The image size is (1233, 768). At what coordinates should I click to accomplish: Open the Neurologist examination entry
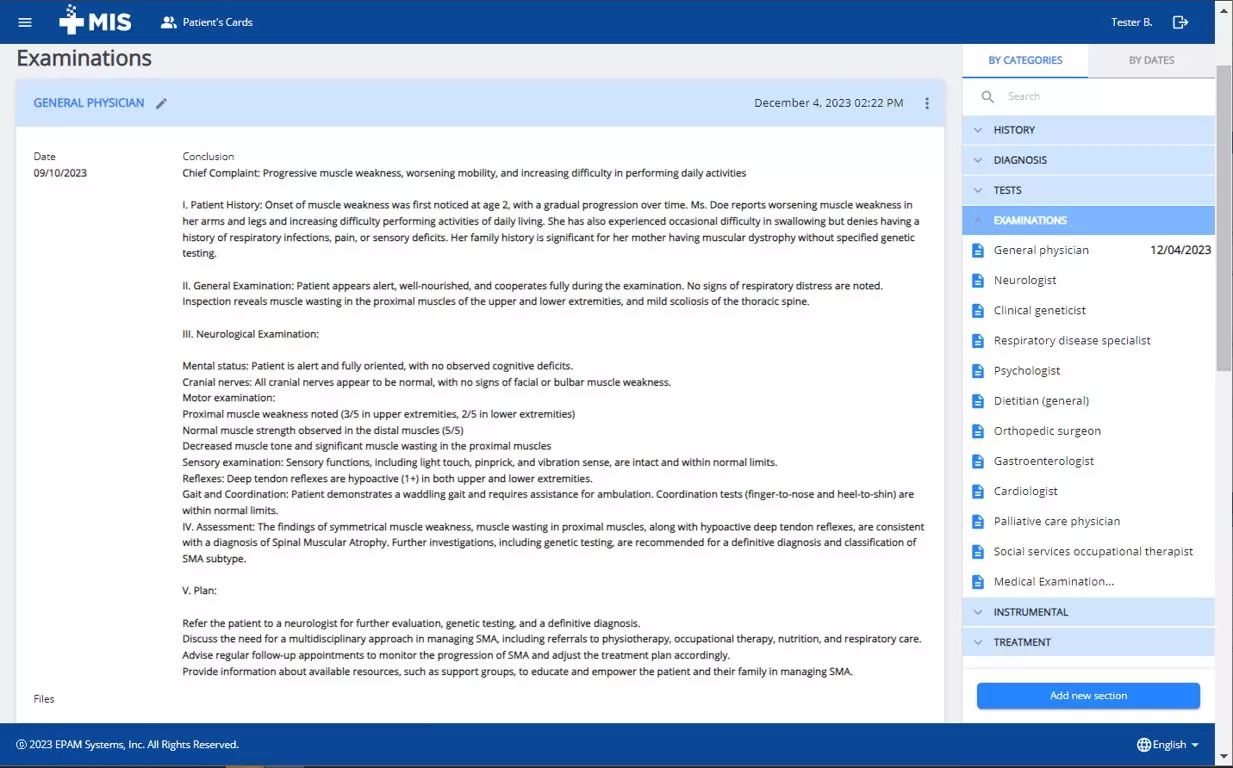click(1025, 280)
